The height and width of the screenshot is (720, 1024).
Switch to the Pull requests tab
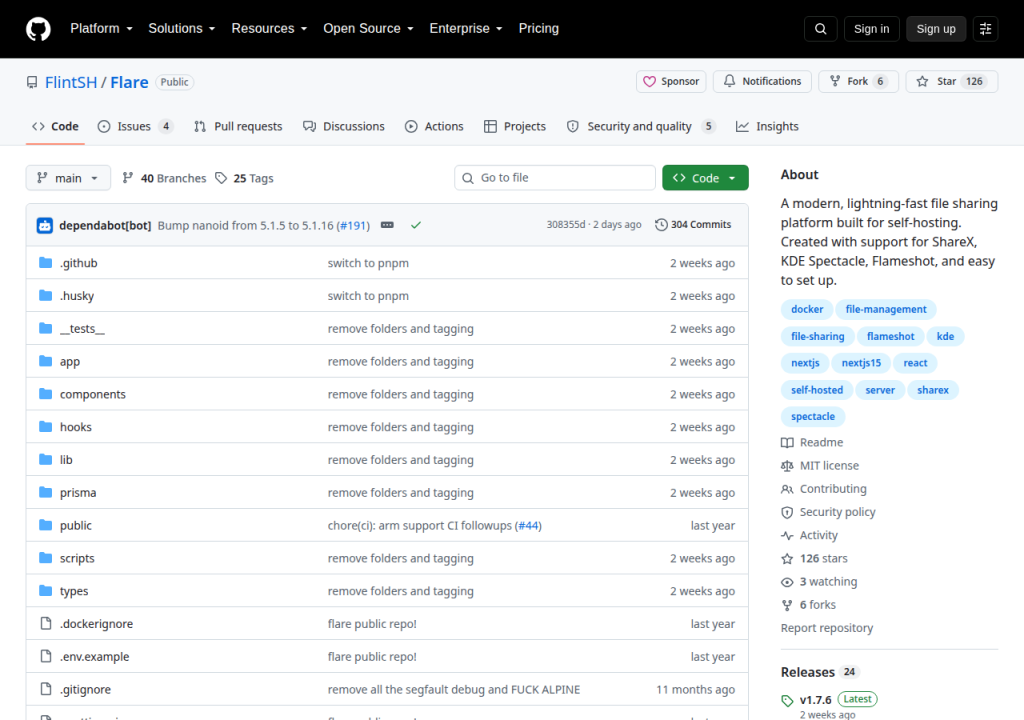238,126
